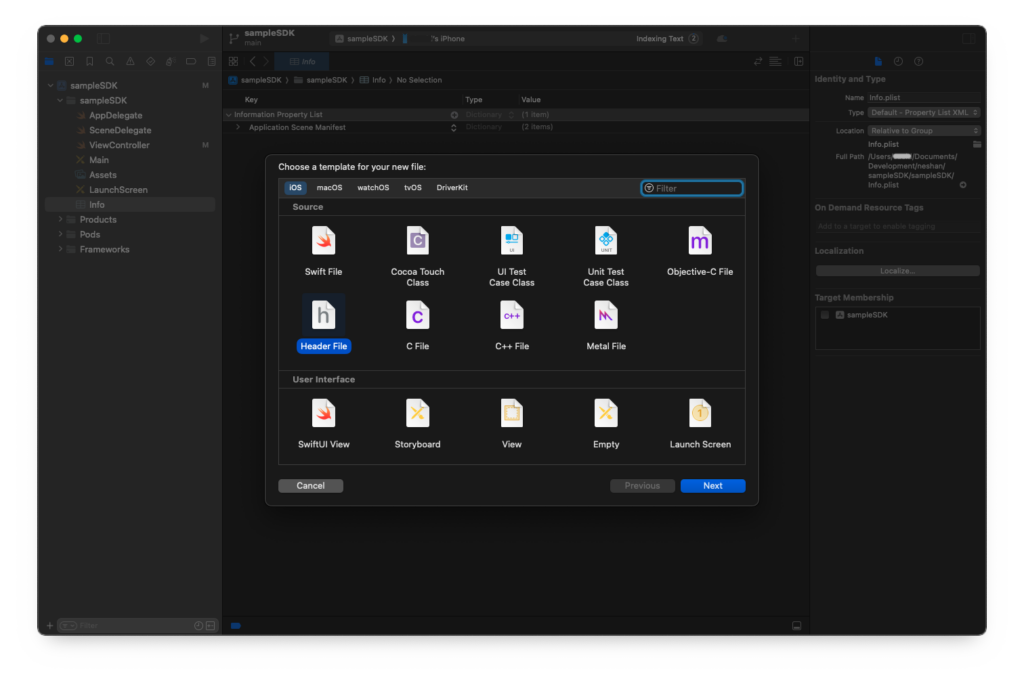1024x685 pixels.
Task: Switch to the macOS platform tab
Action: 330,188
